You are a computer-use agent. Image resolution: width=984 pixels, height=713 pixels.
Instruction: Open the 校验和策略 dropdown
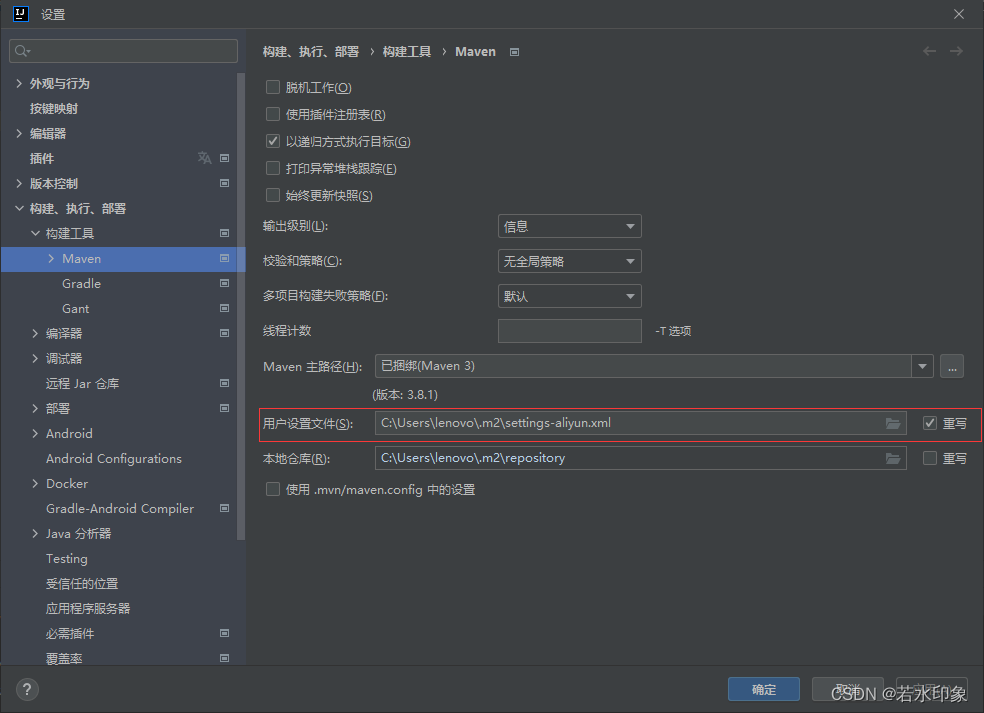(569, 261)
